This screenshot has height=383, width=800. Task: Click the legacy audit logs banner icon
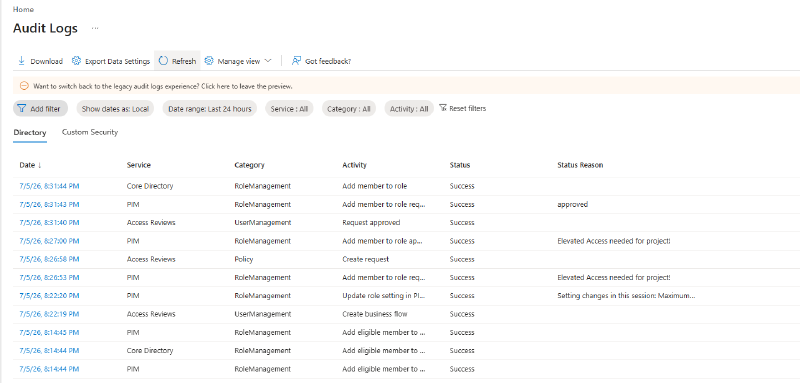point(24,86)
